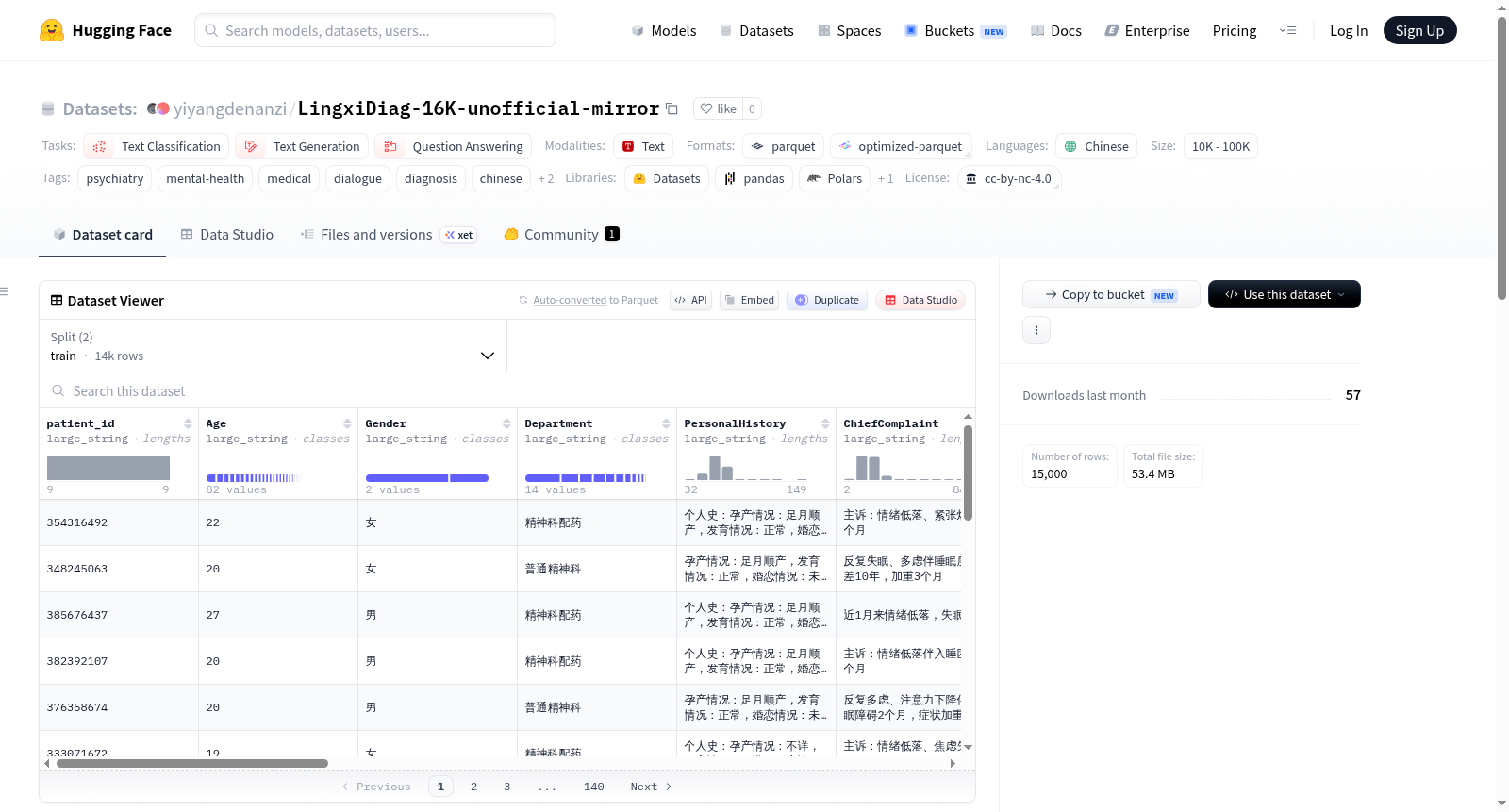Click the Datasets library tag
This screenshot has height=812, width=1509.
[x=667, y=178]
